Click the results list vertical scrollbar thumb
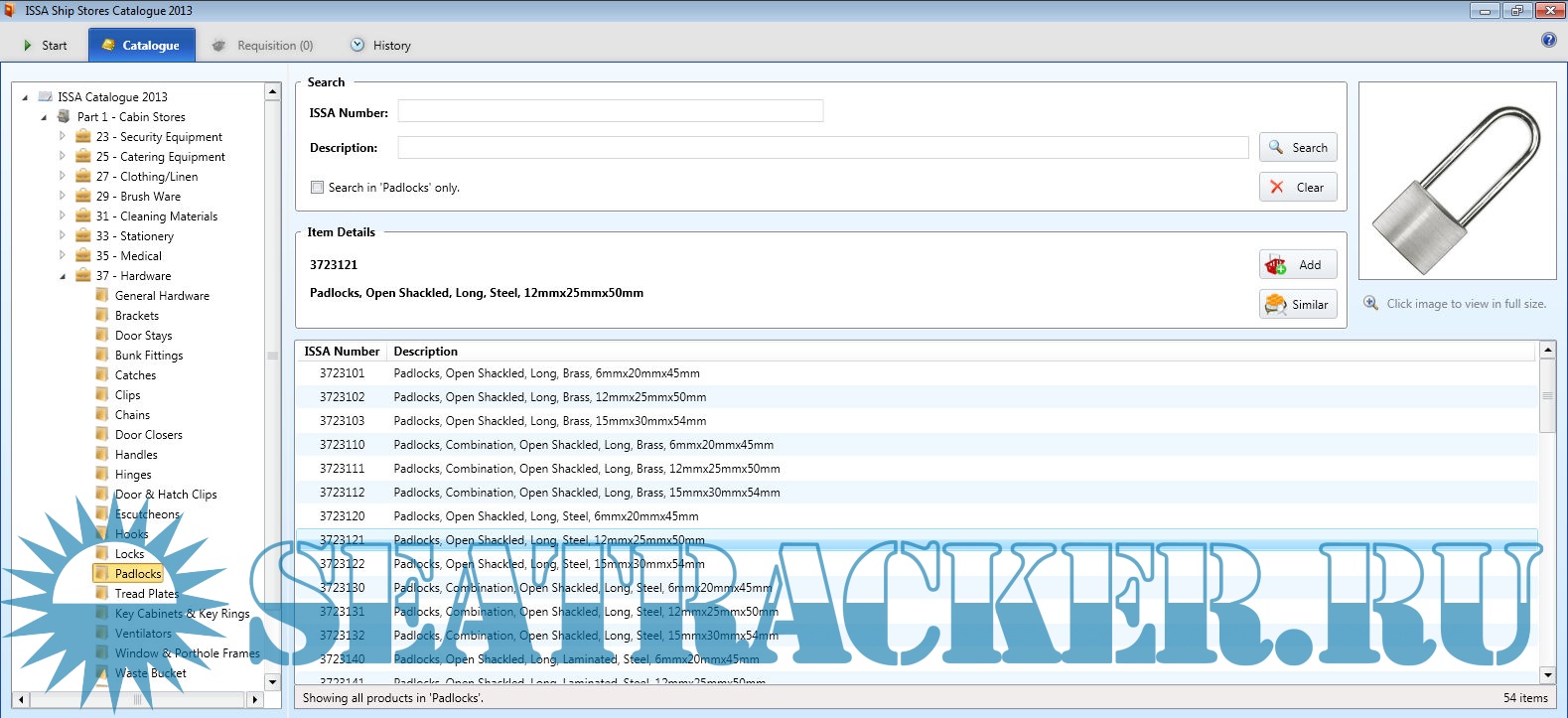This screenshot has width=1568, height=718. [x=1546, y=396]
